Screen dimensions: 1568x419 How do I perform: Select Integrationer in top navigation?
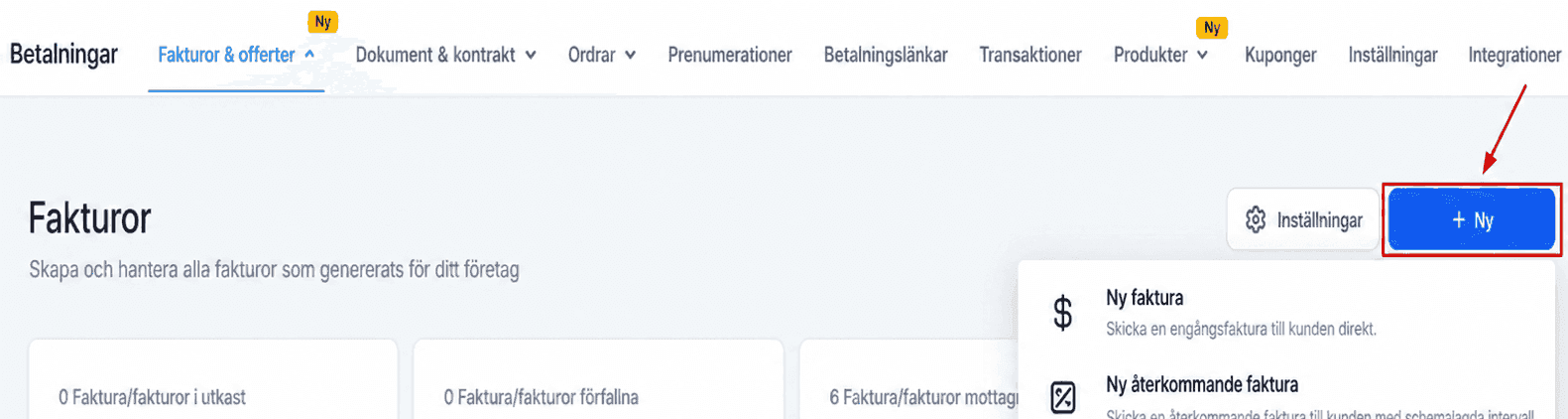pyautogui.click(x=1514, y=55)
